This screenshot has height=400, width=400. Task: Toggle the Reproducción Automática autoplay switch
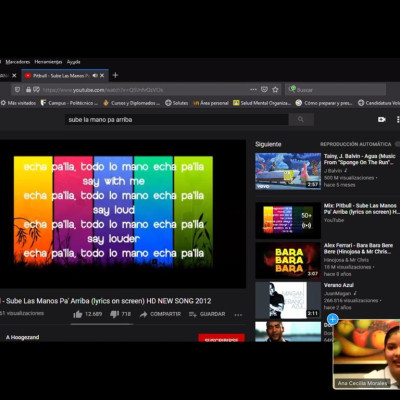tap(397, 144)
